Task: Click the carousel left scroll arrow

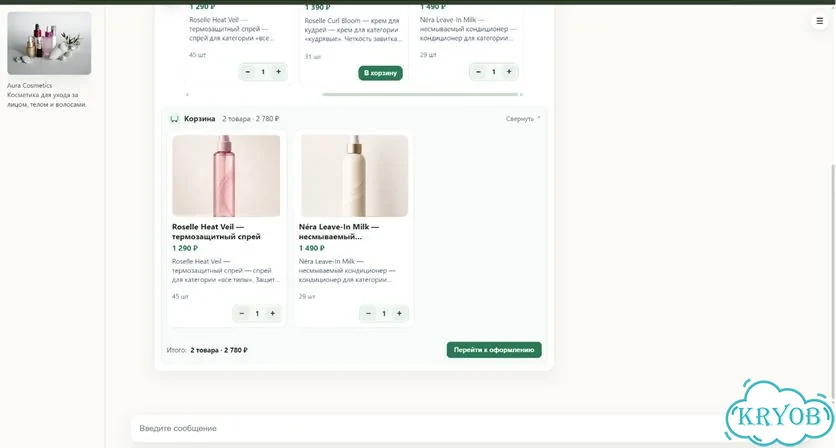Action: [x=187, y=94]
